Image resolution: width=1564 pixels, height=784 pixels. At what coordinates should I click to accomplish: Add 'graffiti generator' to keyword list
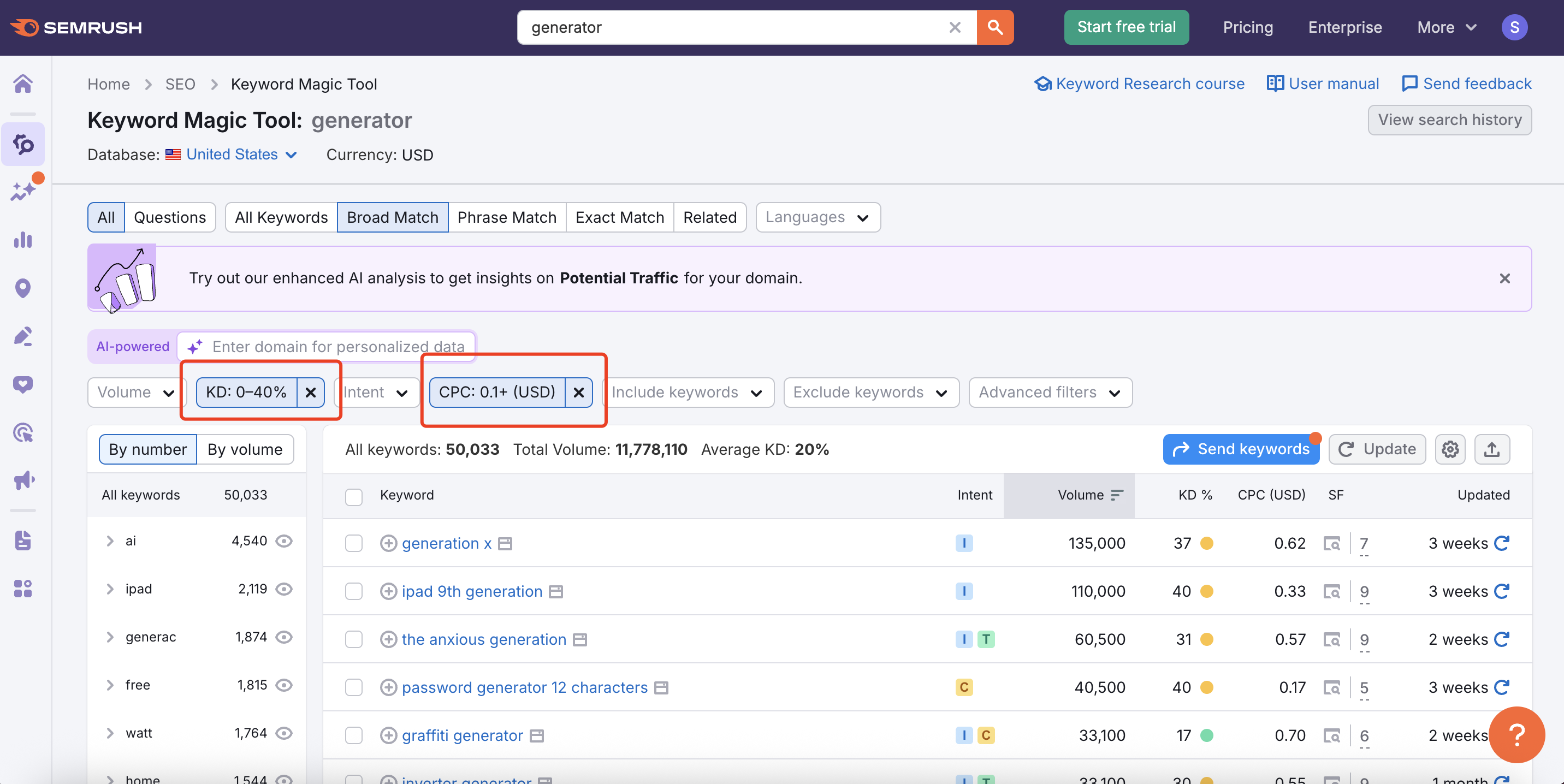389,735
